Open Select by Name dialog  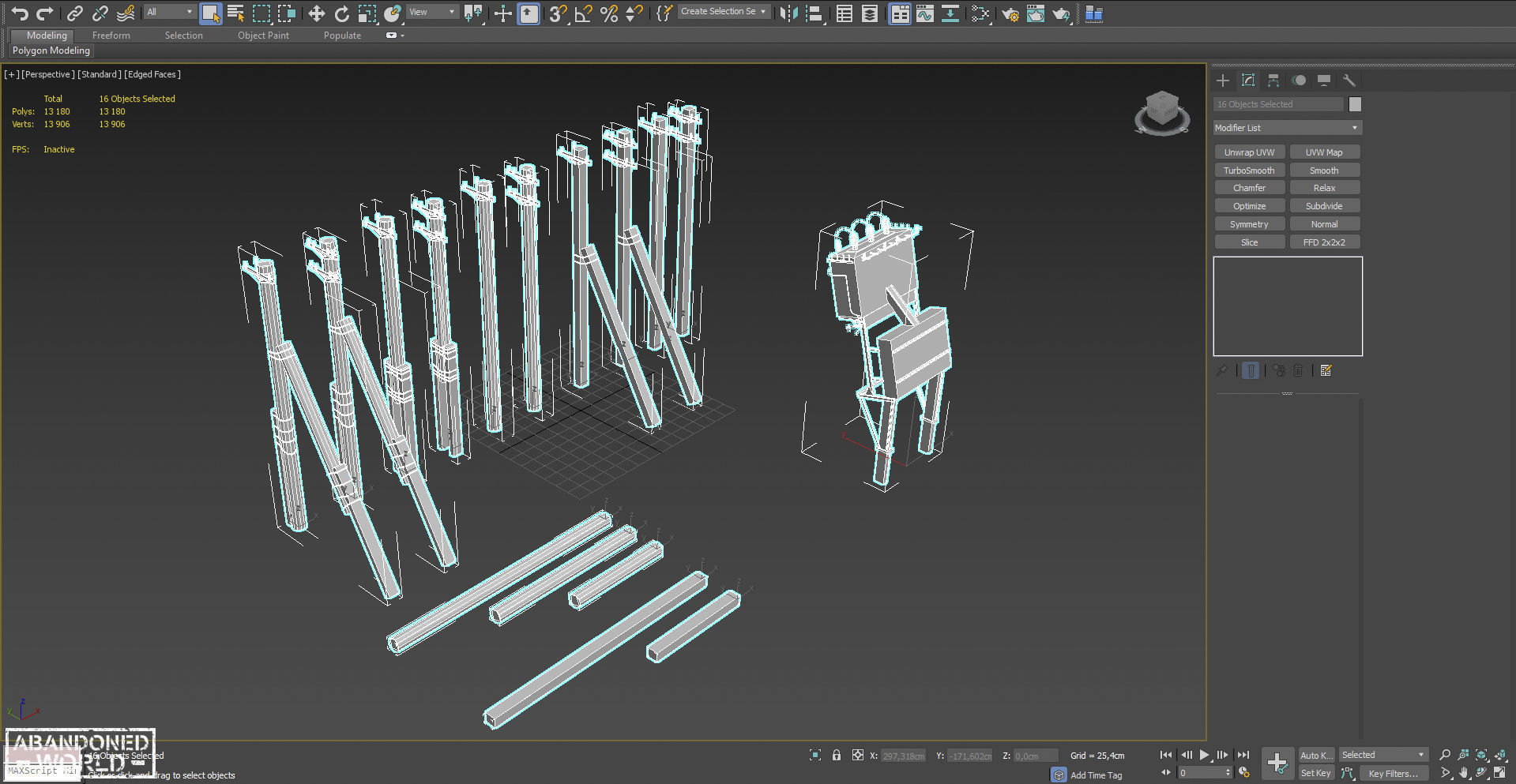pos(235,13)
